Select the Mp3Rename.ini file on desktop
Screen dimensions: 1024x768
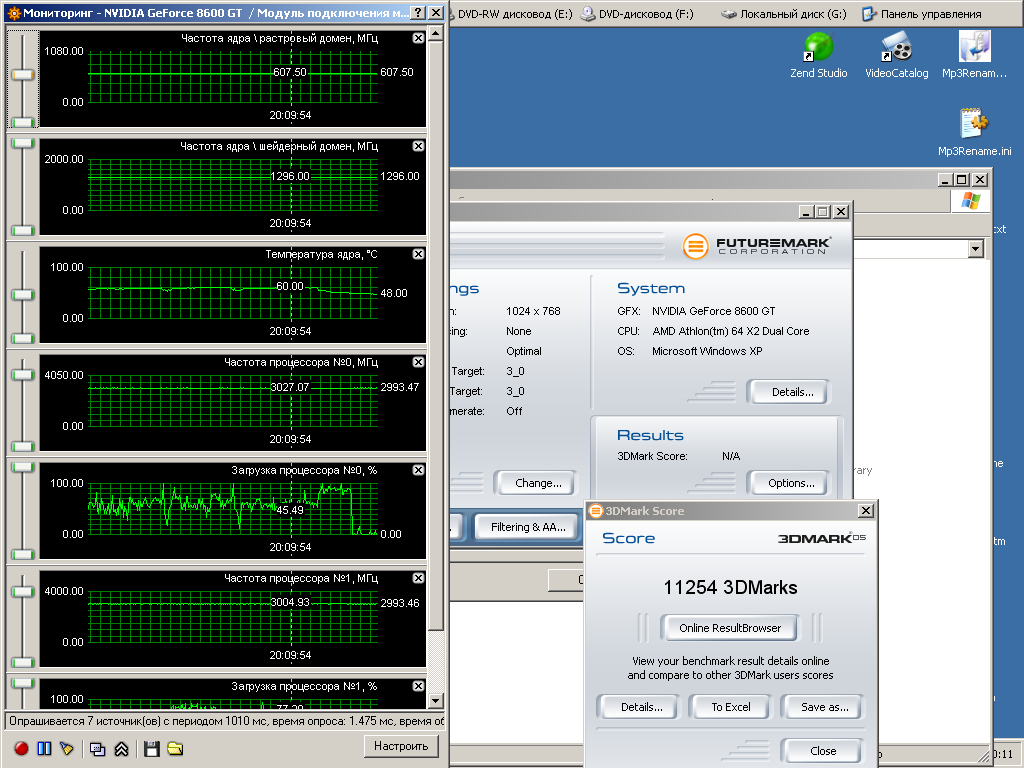[974, 133]
